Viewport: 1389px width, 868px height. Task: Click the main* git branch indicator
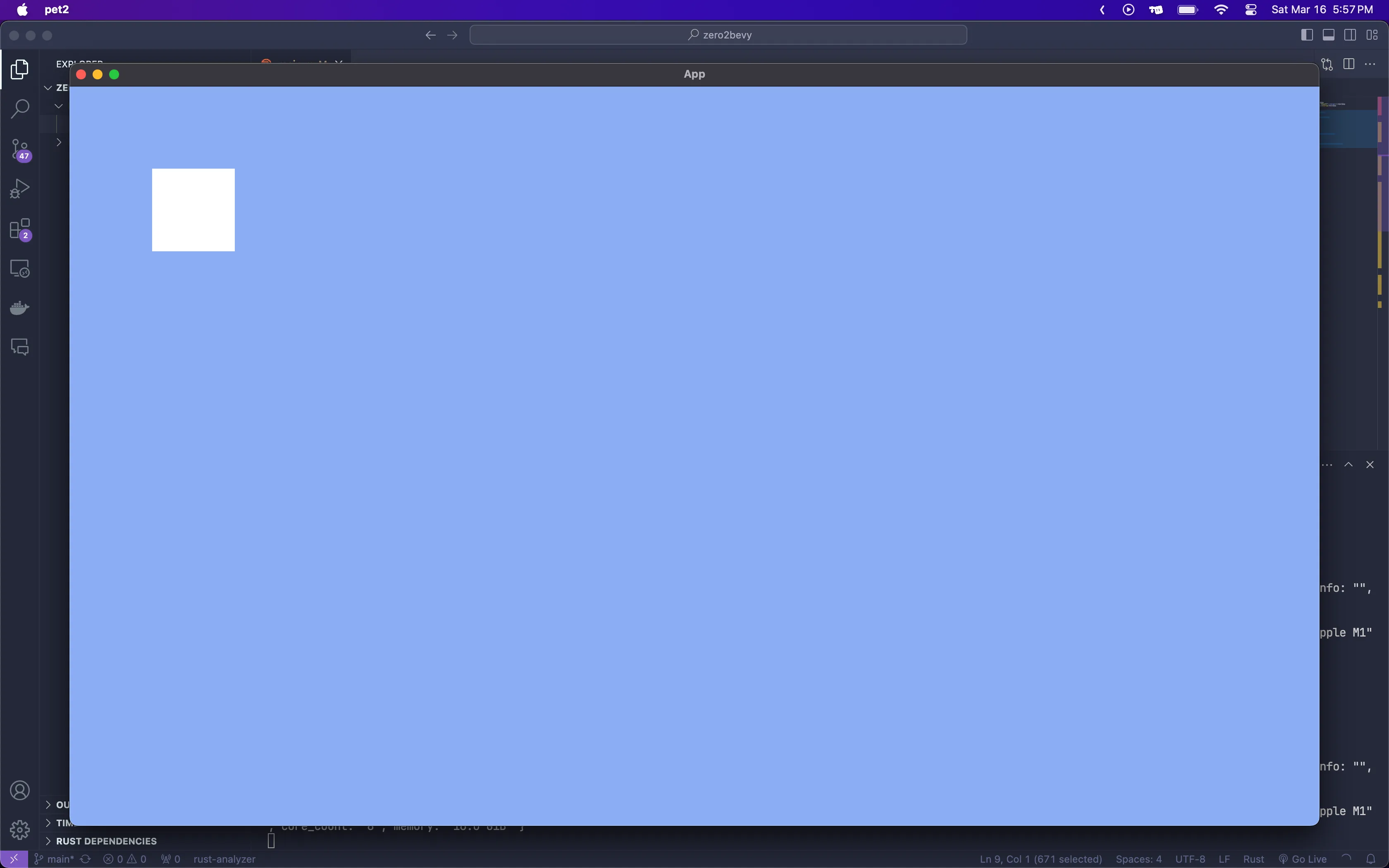[55, 859]
